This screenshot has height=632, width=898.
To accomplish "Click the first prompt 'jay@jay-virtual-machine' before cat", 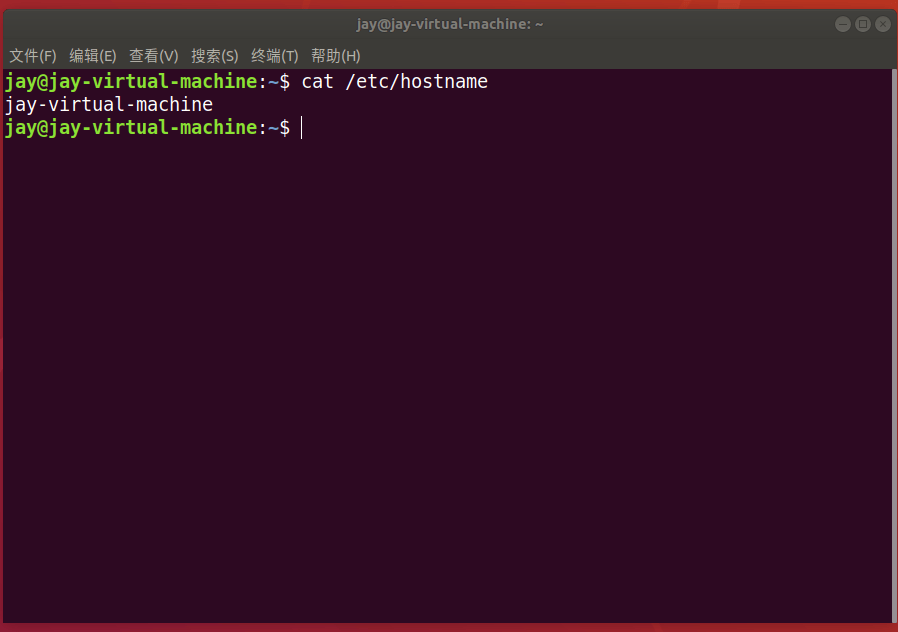I will (x=131, y=82).
